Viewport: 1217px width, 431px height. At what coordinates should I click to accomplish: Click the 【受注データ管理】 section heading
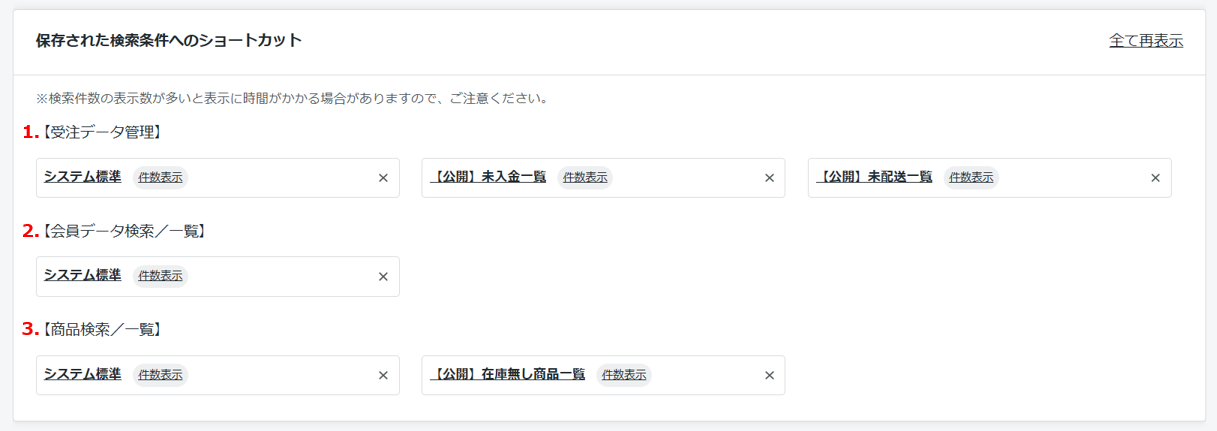pos(100,132)
